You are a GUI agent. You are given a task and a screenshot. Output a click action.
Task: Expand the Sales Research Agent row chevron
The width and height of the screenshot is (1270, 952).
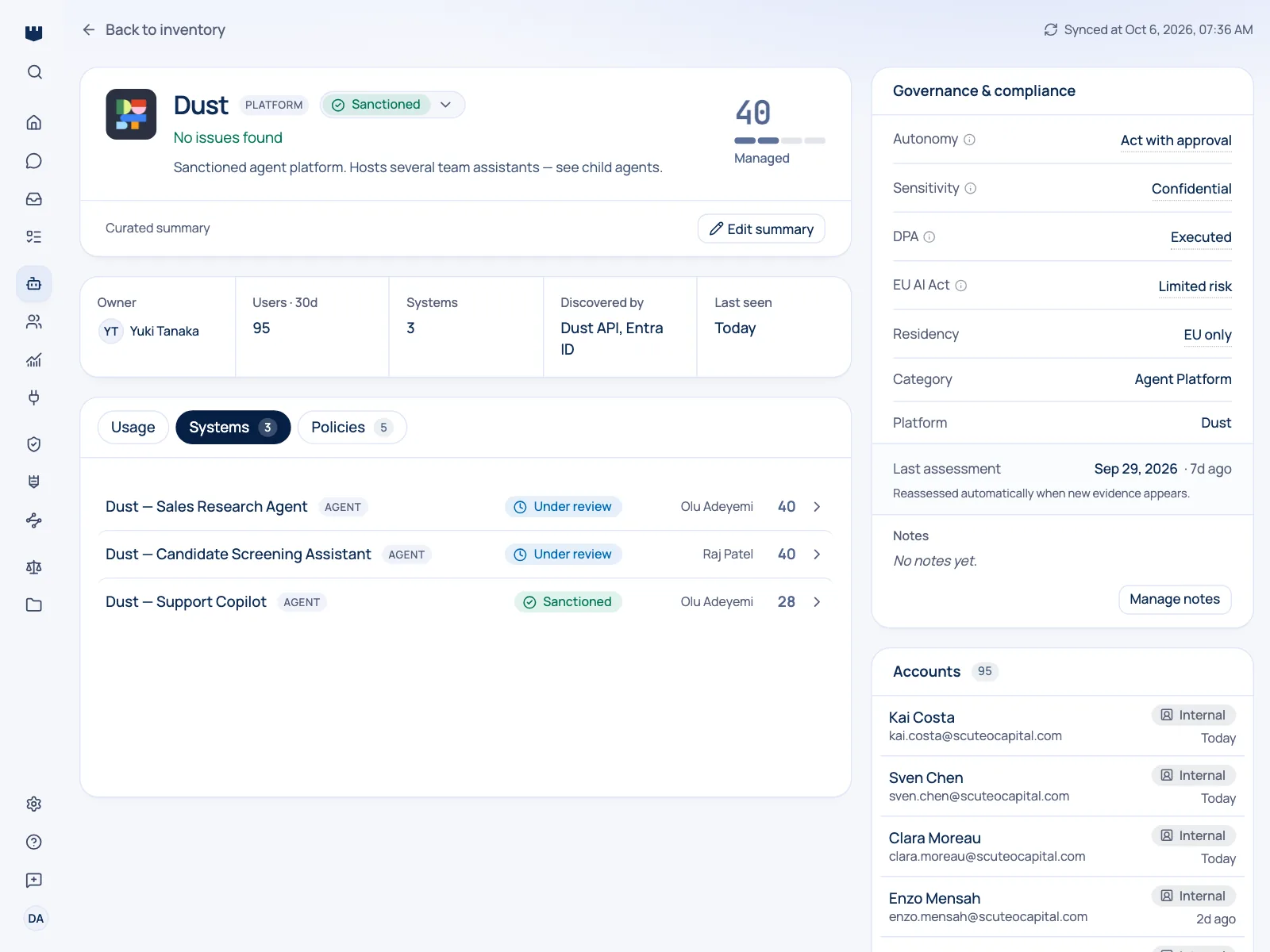[x=817, y=507]
